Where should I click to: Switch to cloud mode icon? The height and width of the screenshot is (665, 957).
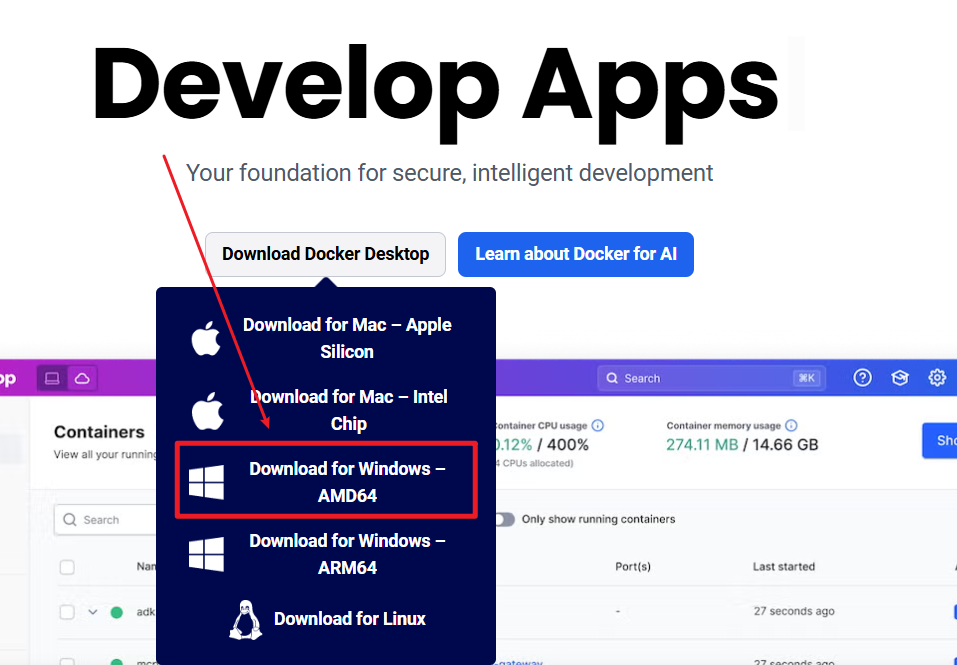pos(82,378)
